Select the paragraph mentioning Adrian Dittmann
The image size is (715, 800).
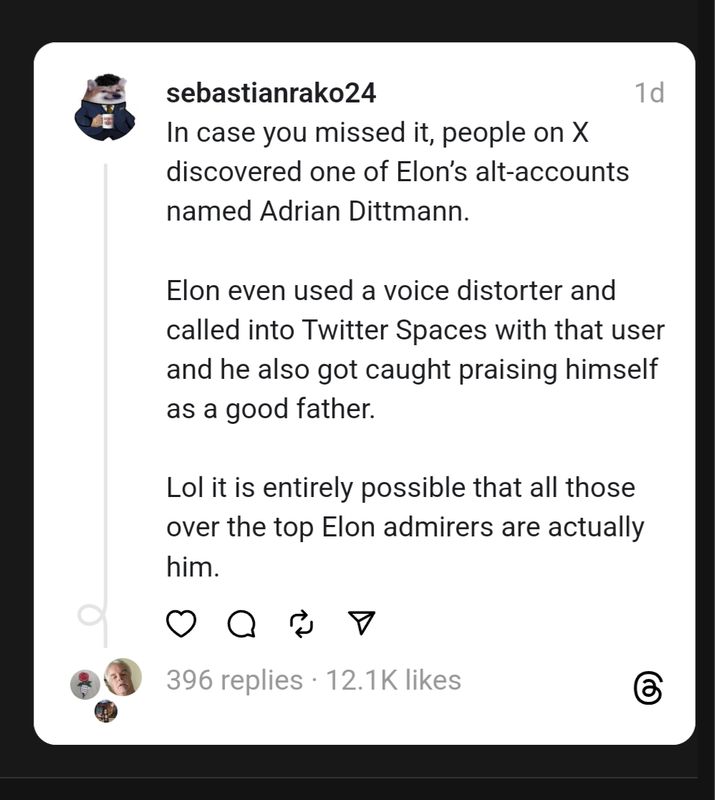pos(398,172)
